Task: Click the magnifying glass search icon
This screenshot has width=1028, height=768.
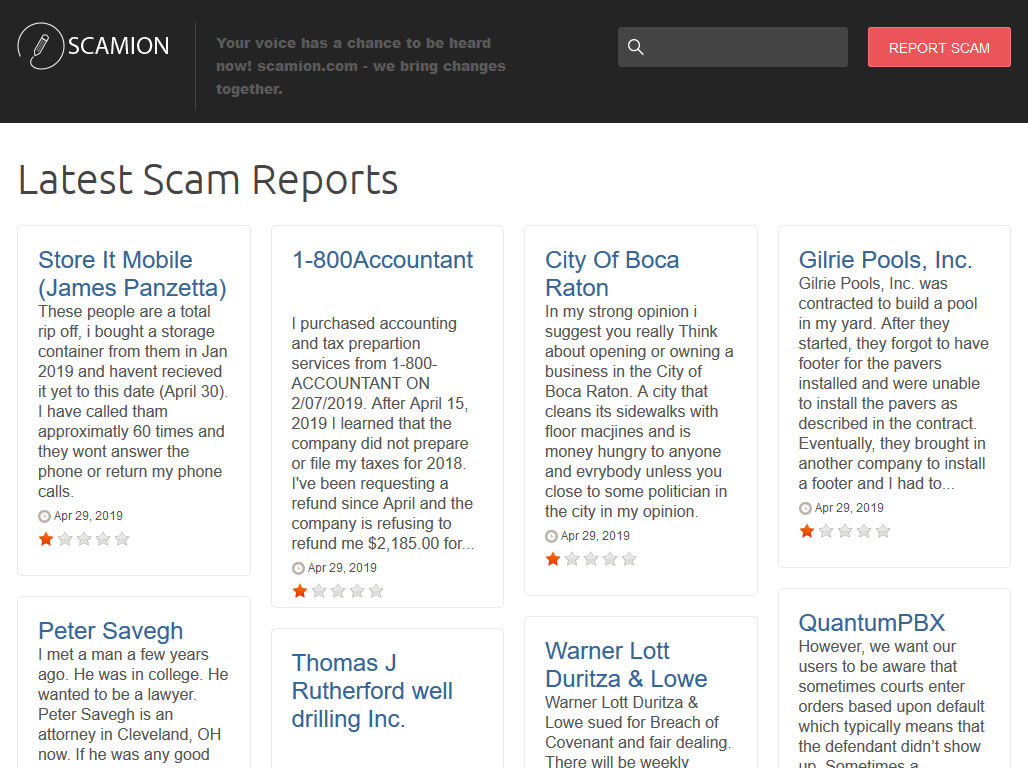Action: [635, 47]
